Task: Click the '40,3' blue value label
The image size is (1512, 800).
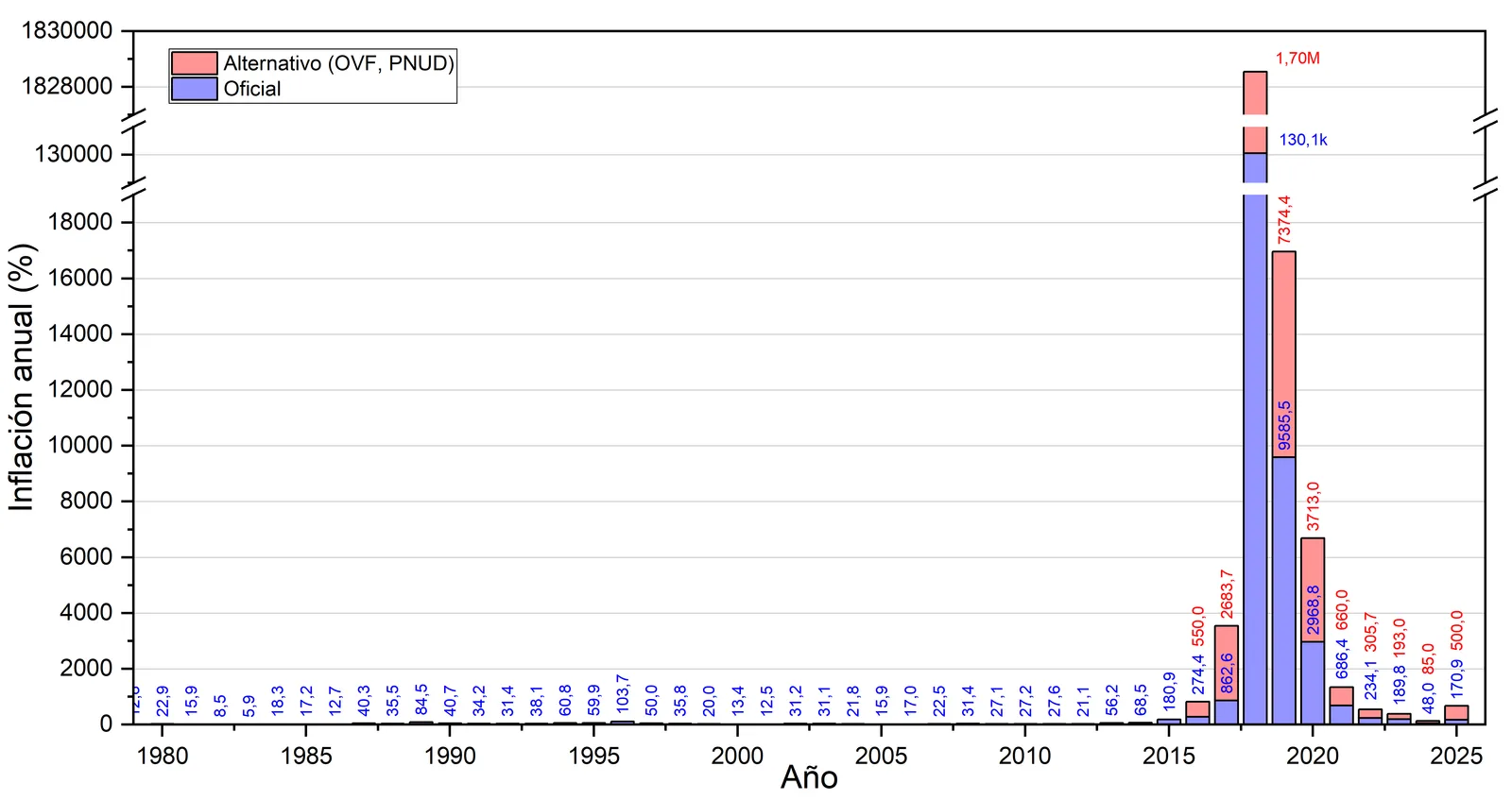Action: coord(364,700)
